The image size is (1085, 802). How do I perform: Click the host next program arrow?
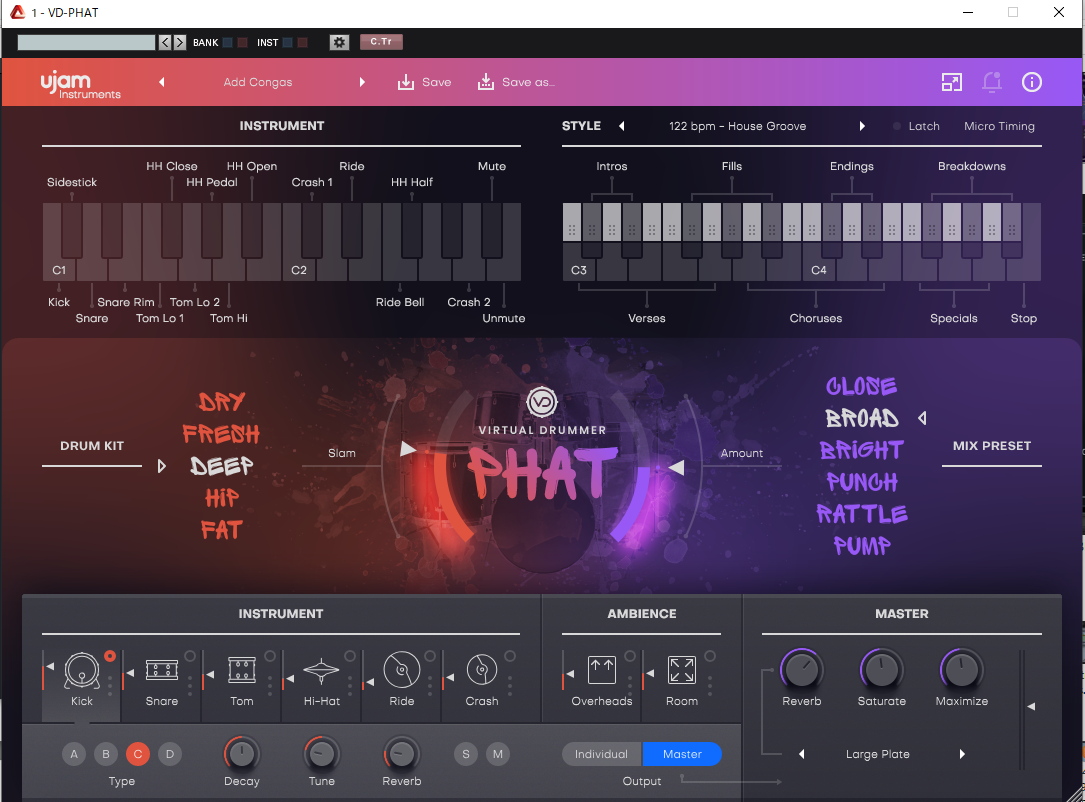click(x=180, y=42)
